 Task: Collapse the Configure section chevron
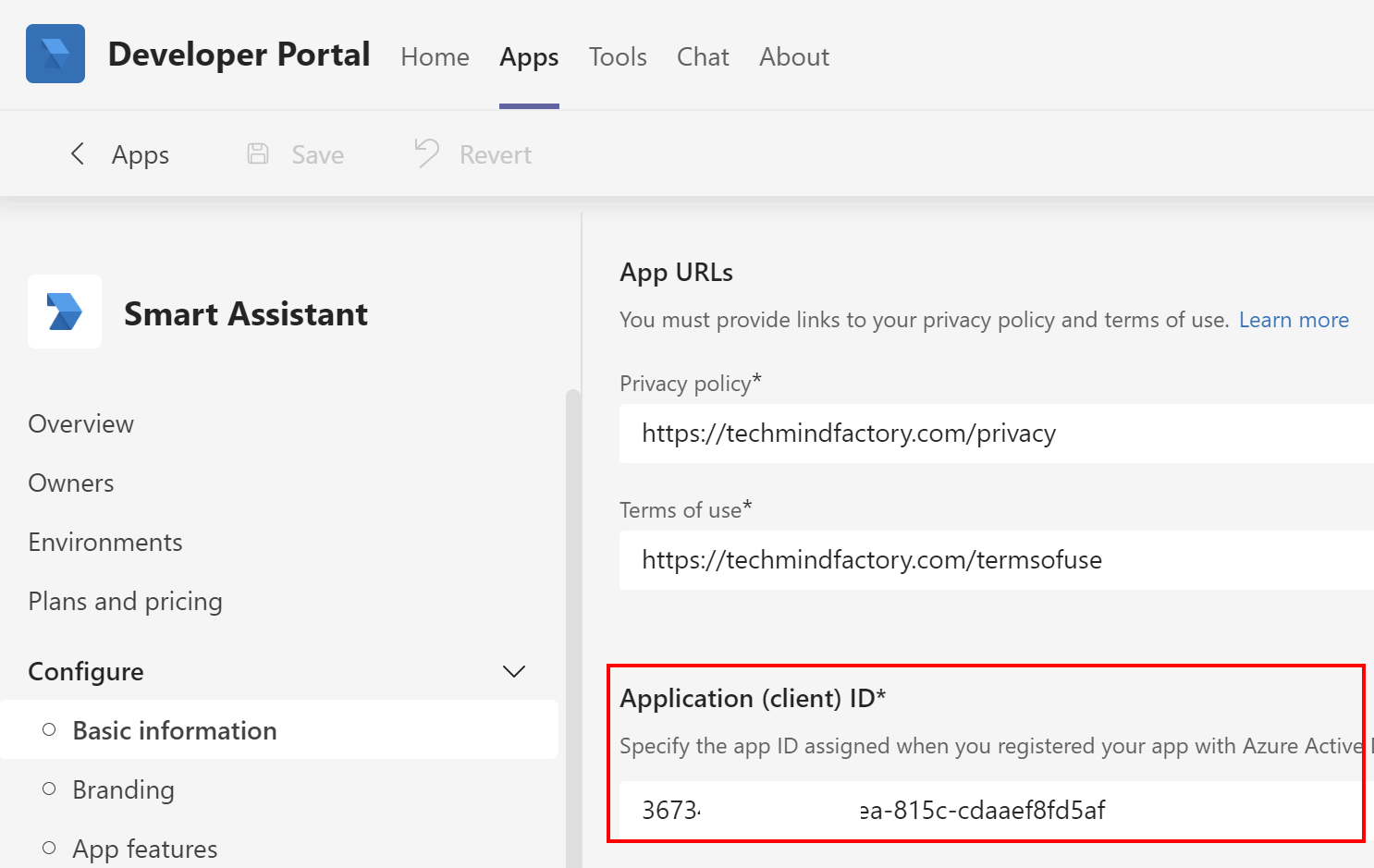click(x=514, y=671)
